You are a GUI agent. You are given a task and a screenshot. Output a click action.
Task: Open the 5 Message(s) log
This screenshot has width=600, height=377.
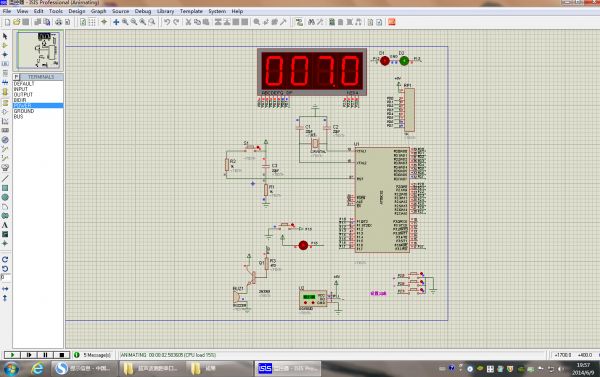[96, 355]
